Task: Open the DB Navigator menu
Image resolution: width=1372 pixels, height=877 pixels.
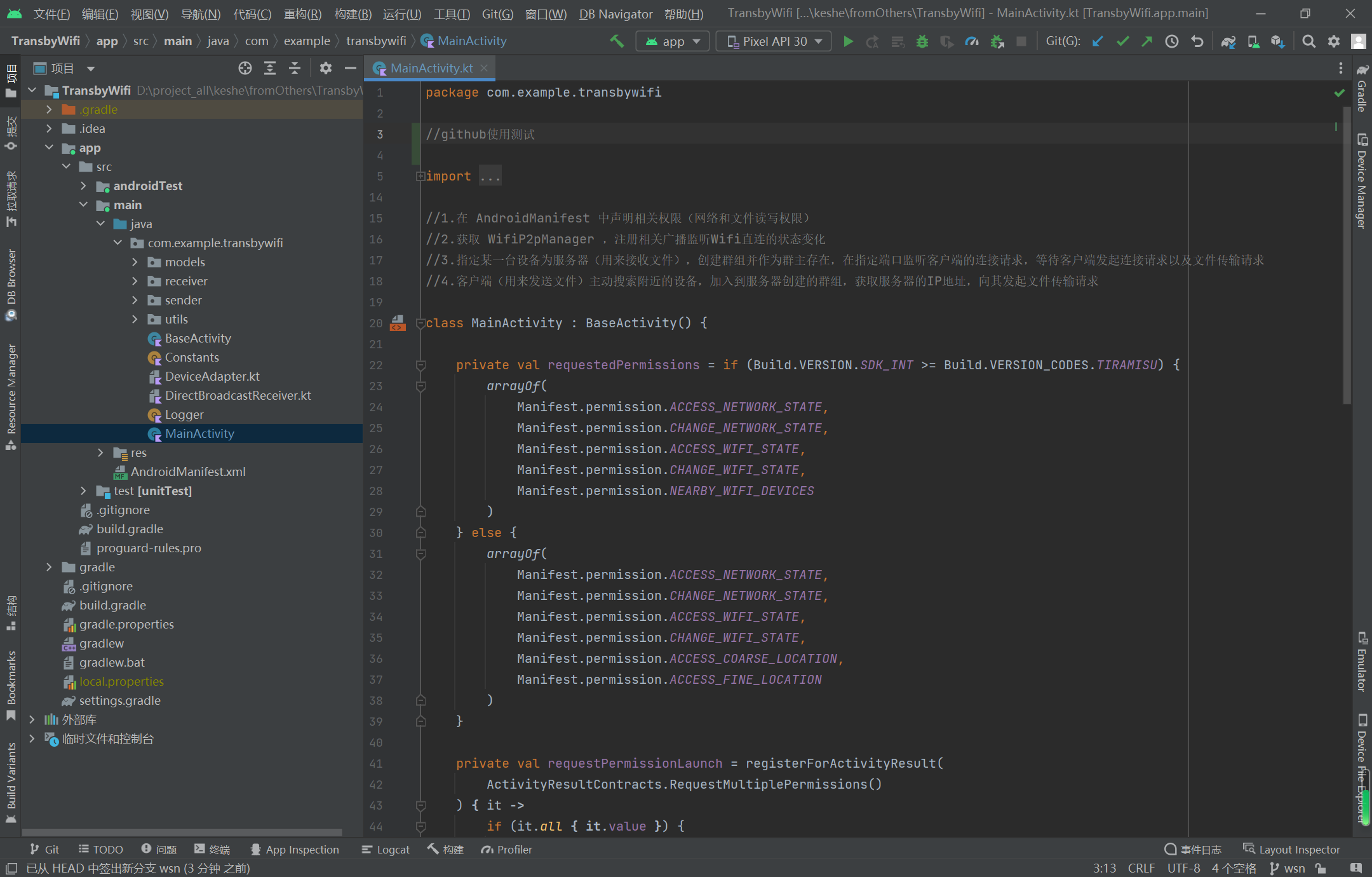Action: click(615, 14)
